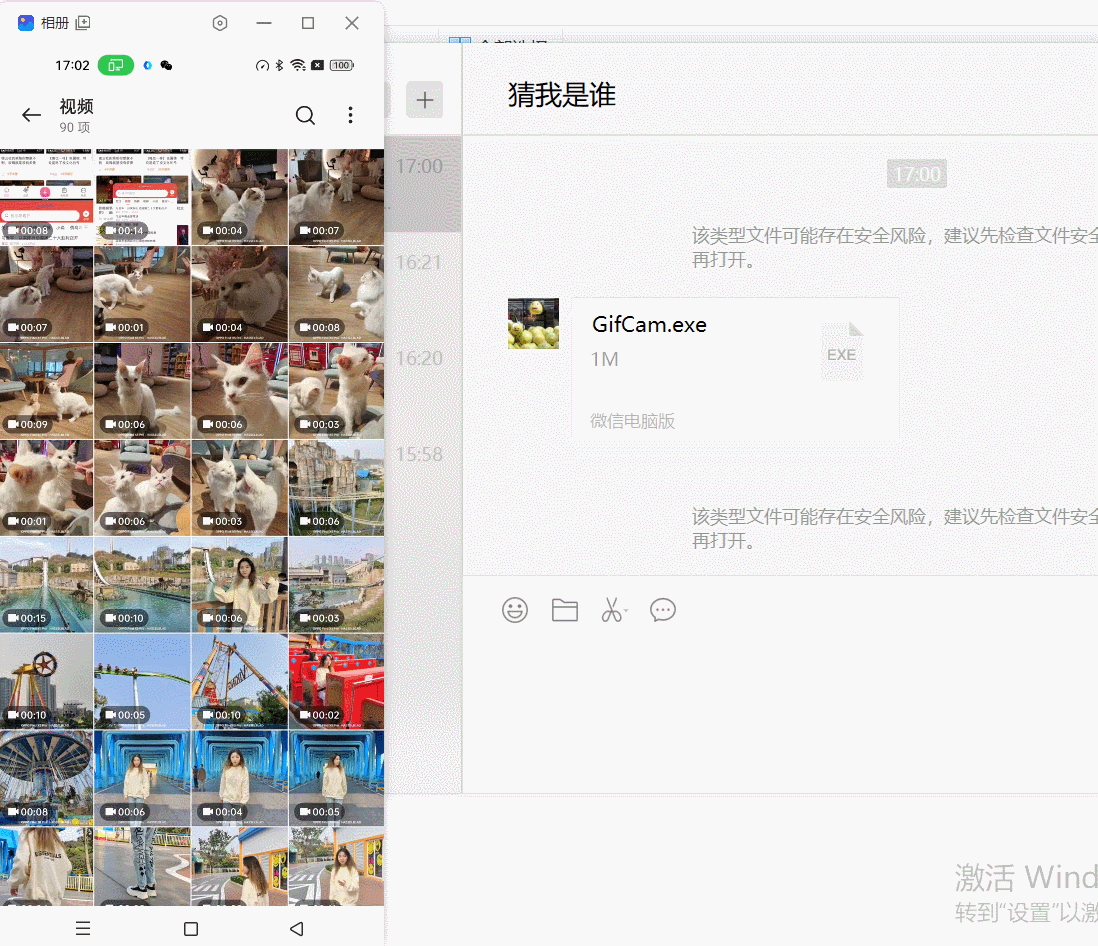Open the 00:01 white cat video in second row
The height and width of the screenshot is (946, 1098).
tap(142, 294)
